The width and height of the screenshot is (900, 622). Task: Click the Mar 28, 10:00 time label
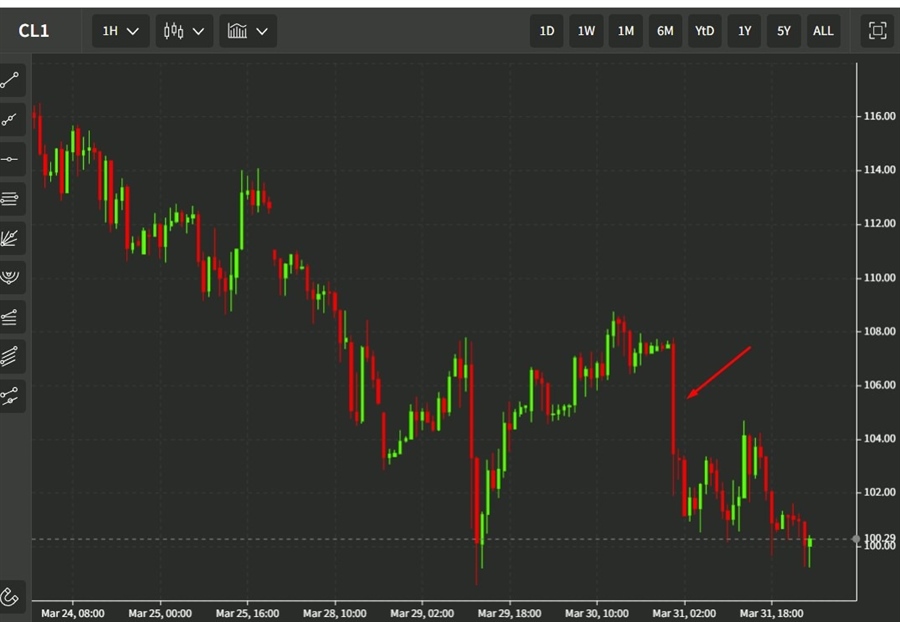point(335,613)
